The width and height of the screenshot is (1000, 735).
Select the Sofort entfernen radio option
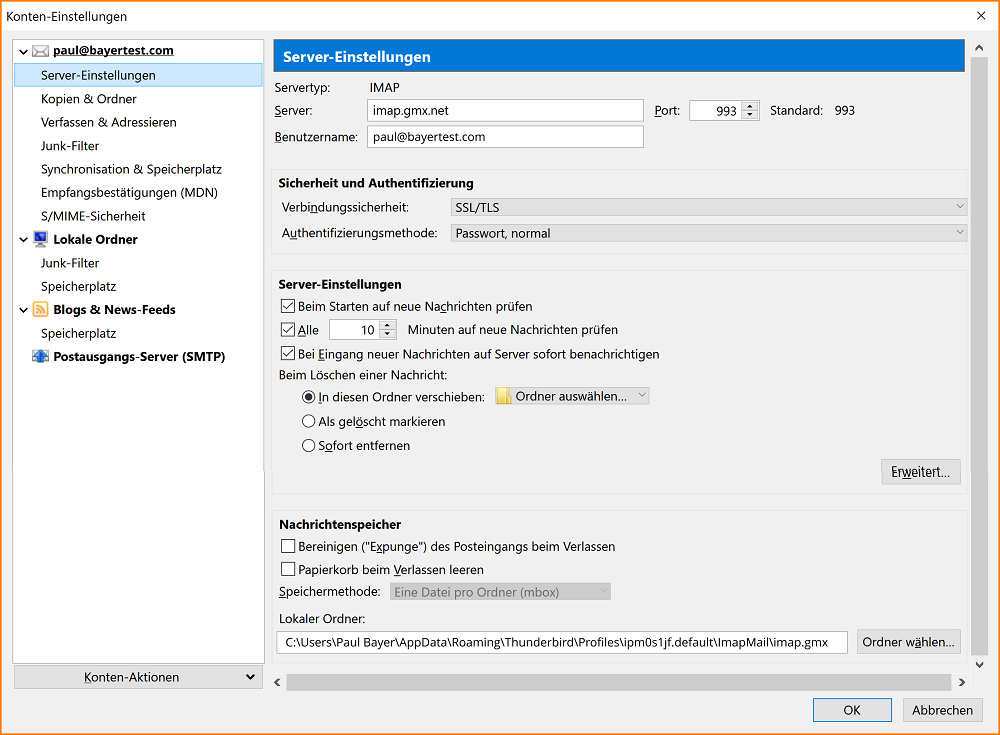pyautogui.click(x=309, y=446)
